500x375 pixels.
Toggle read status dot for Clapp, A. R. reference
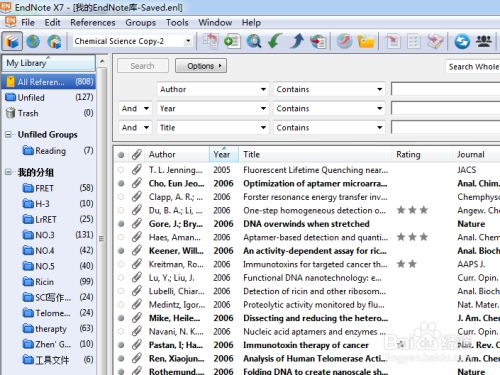[x=121, y=197]
